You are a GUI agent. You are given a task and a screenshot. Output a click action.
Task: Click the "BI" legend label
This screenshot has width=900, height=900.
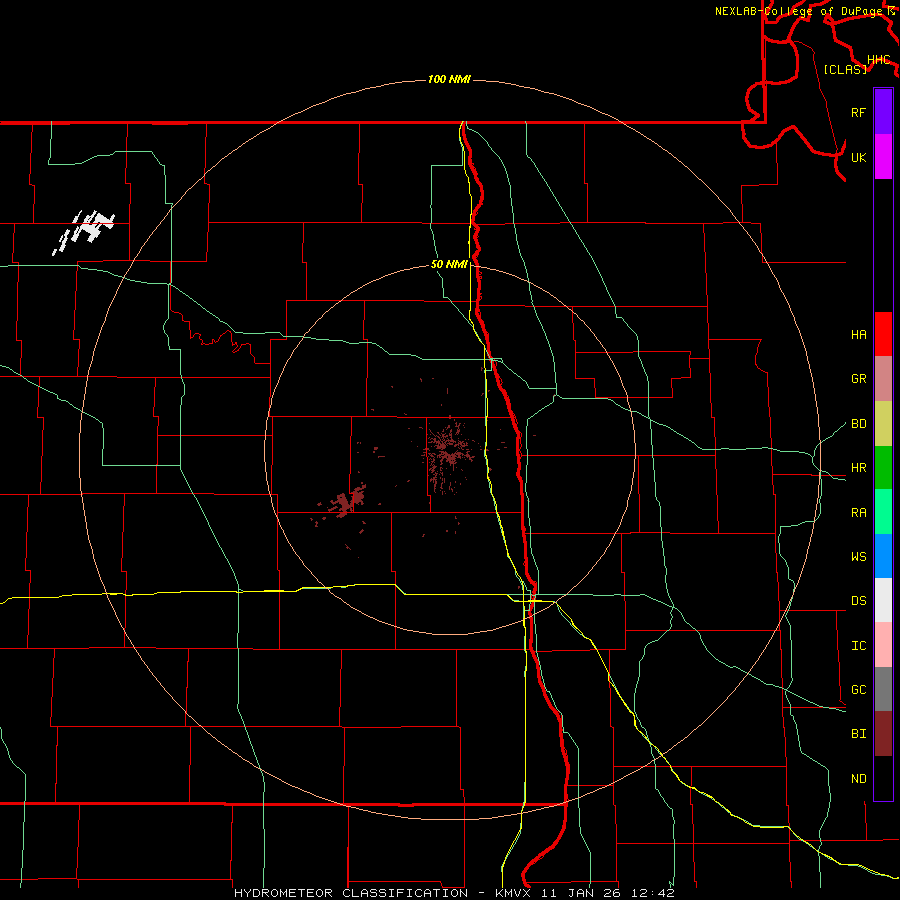pyautogui.click(x=858, y=734)
